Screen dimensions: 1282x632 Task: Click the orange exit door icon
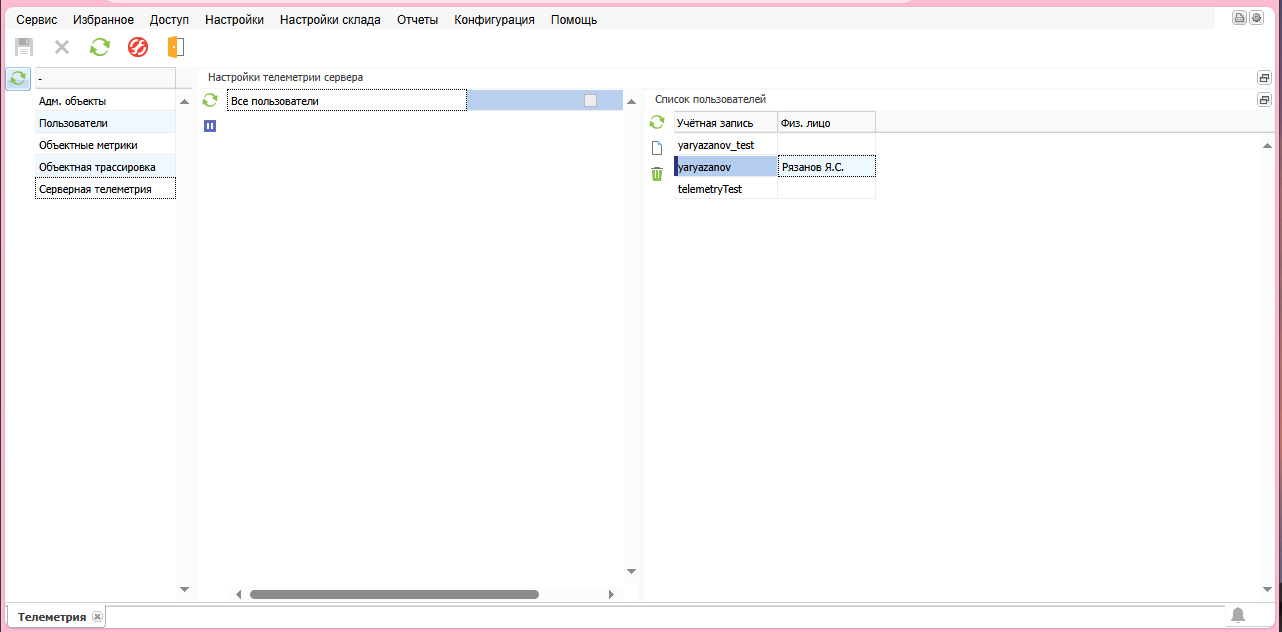pyautogui.click(x=176, y=47)
